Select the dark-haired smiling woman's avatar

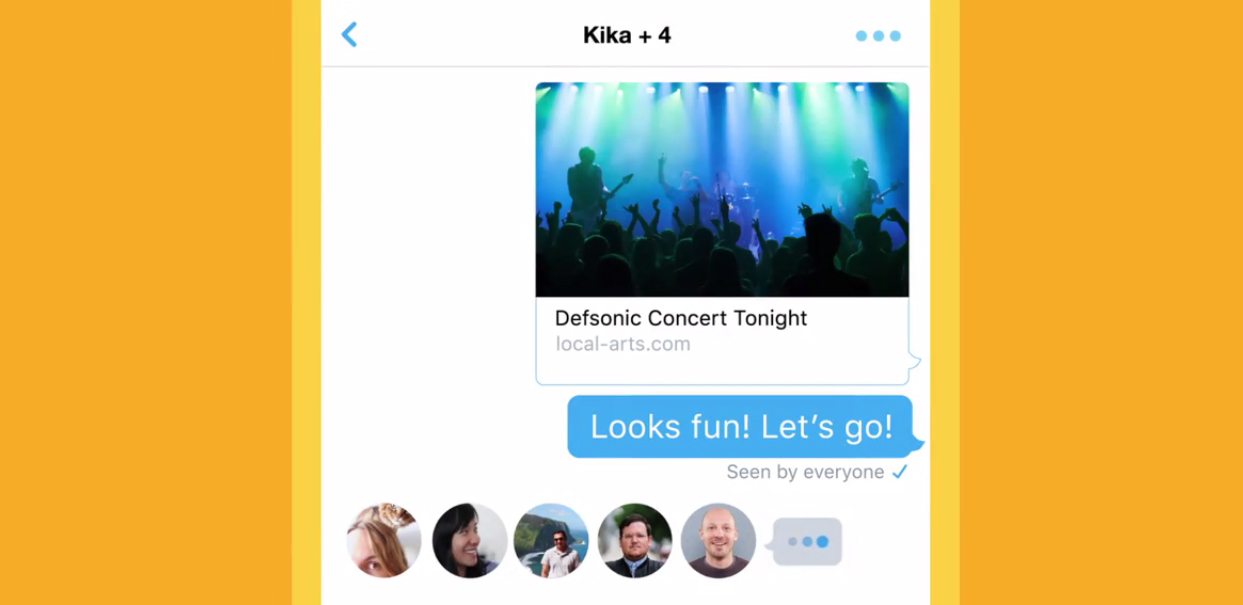pos(469,540)
